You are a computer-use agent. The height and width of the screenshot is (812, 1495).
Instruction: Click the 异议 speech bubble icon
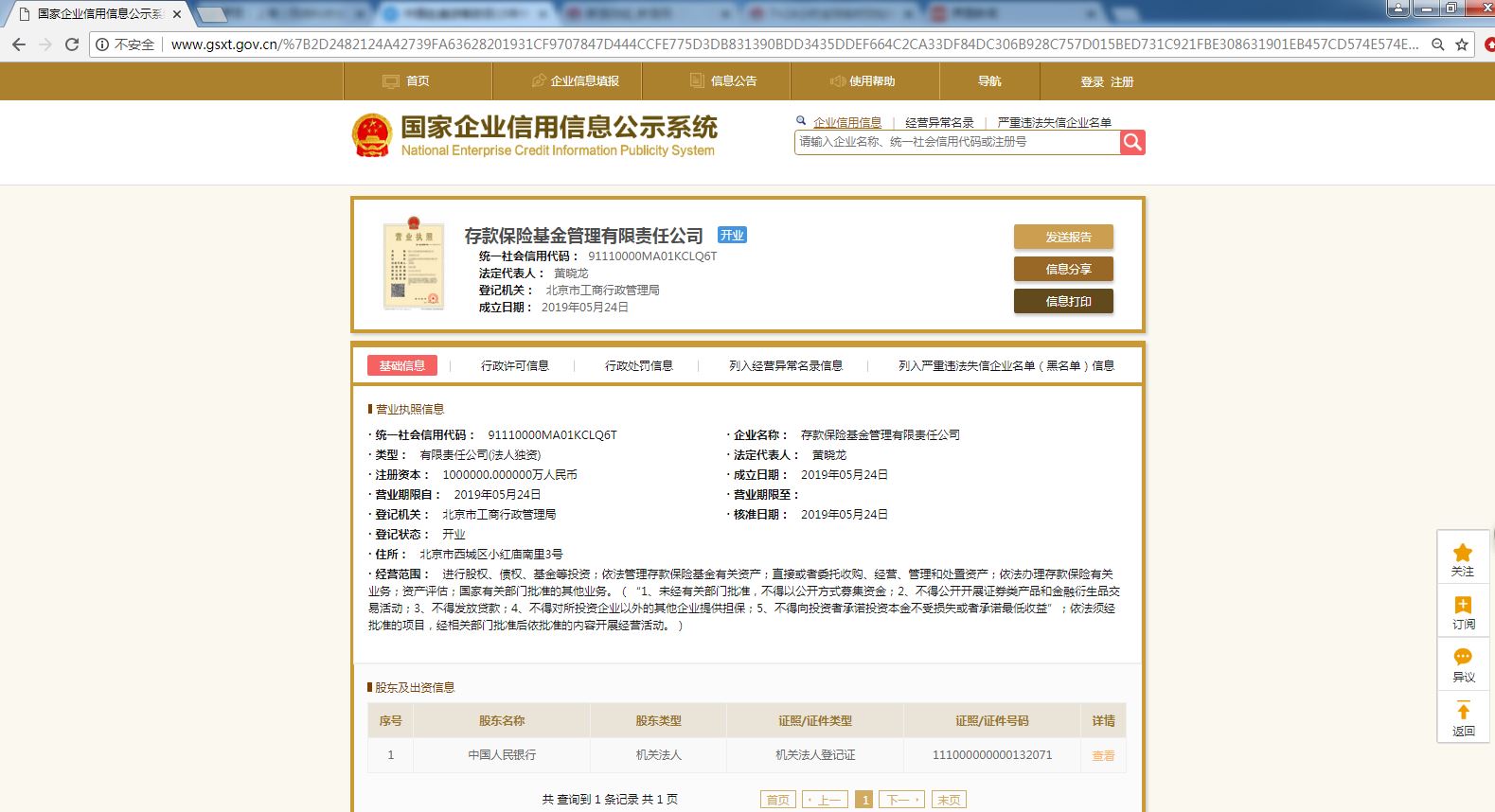click(x=1463, y=657)
